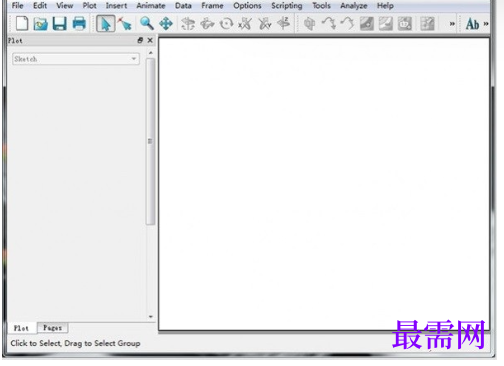The image size is (504, 366).
Task: Open the View menu
Action: point(65,6)
